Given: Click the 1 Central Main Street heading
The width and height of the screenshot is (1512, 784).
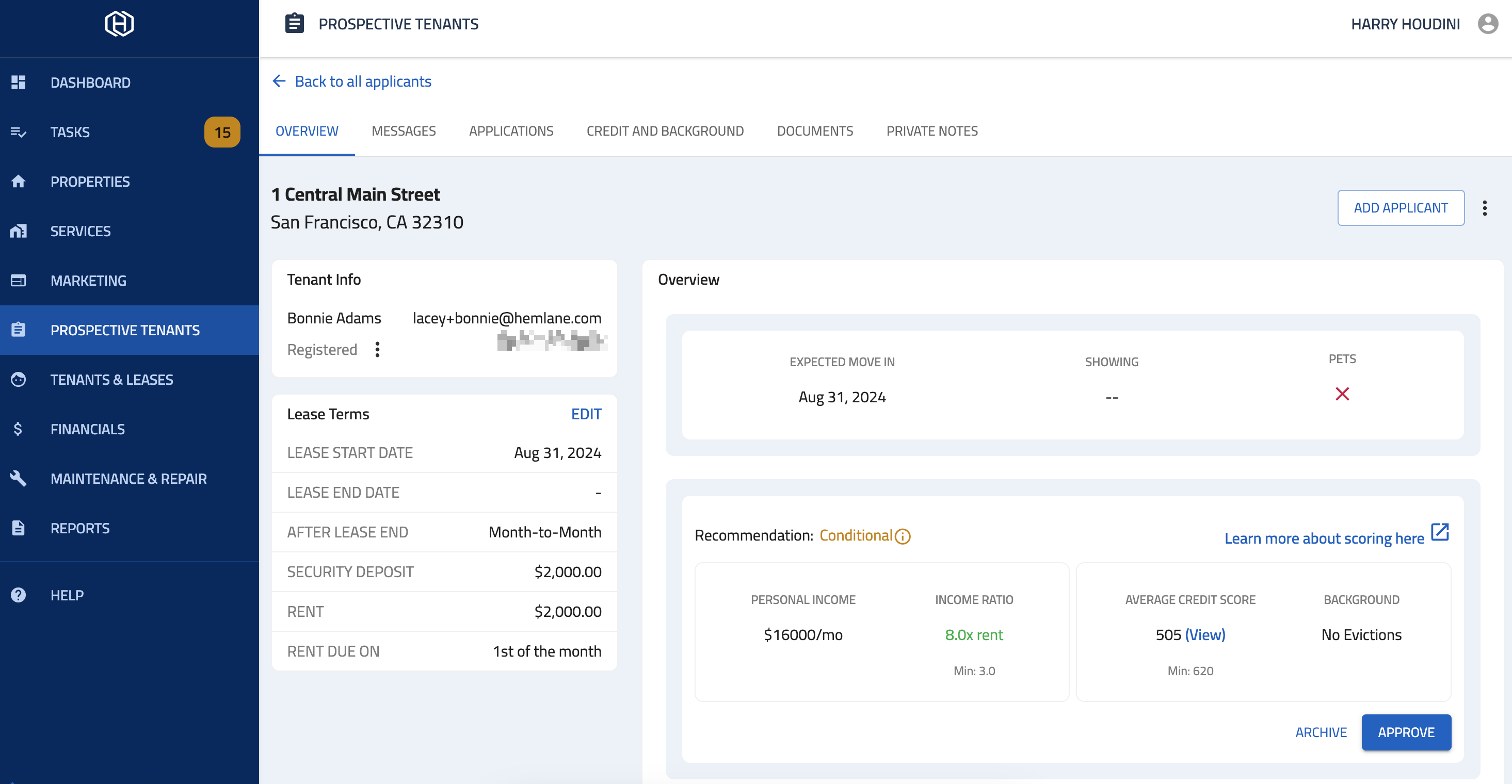Looking at the screenshot, I should coord(355,194).
